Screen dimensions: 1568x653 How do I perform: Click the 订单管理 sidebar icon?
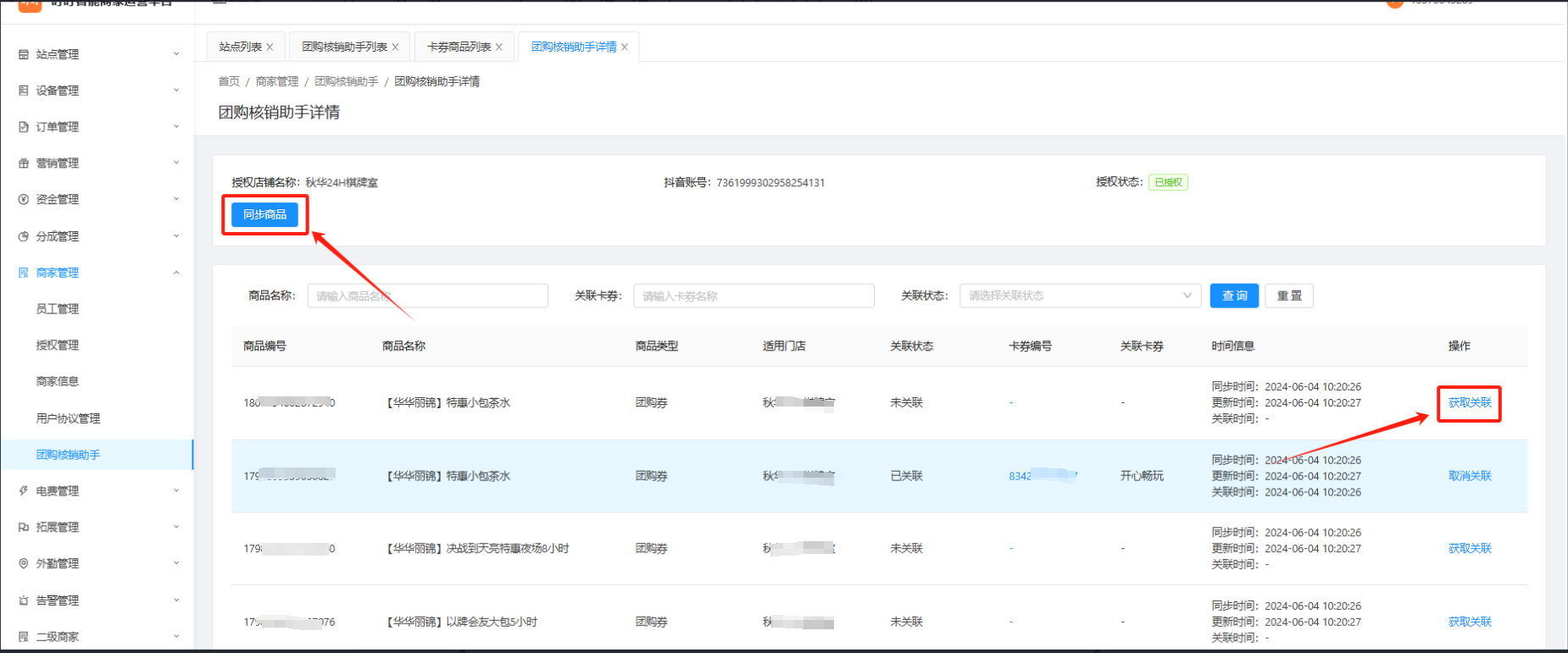pos(24,127)
